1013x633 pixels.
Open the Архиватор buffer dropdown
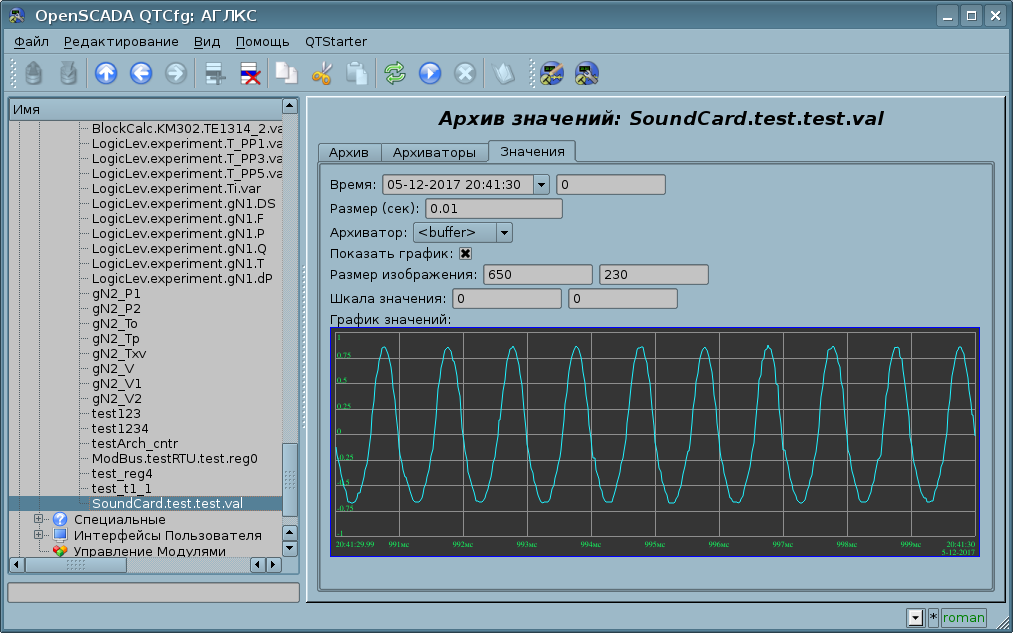point(504,233)
